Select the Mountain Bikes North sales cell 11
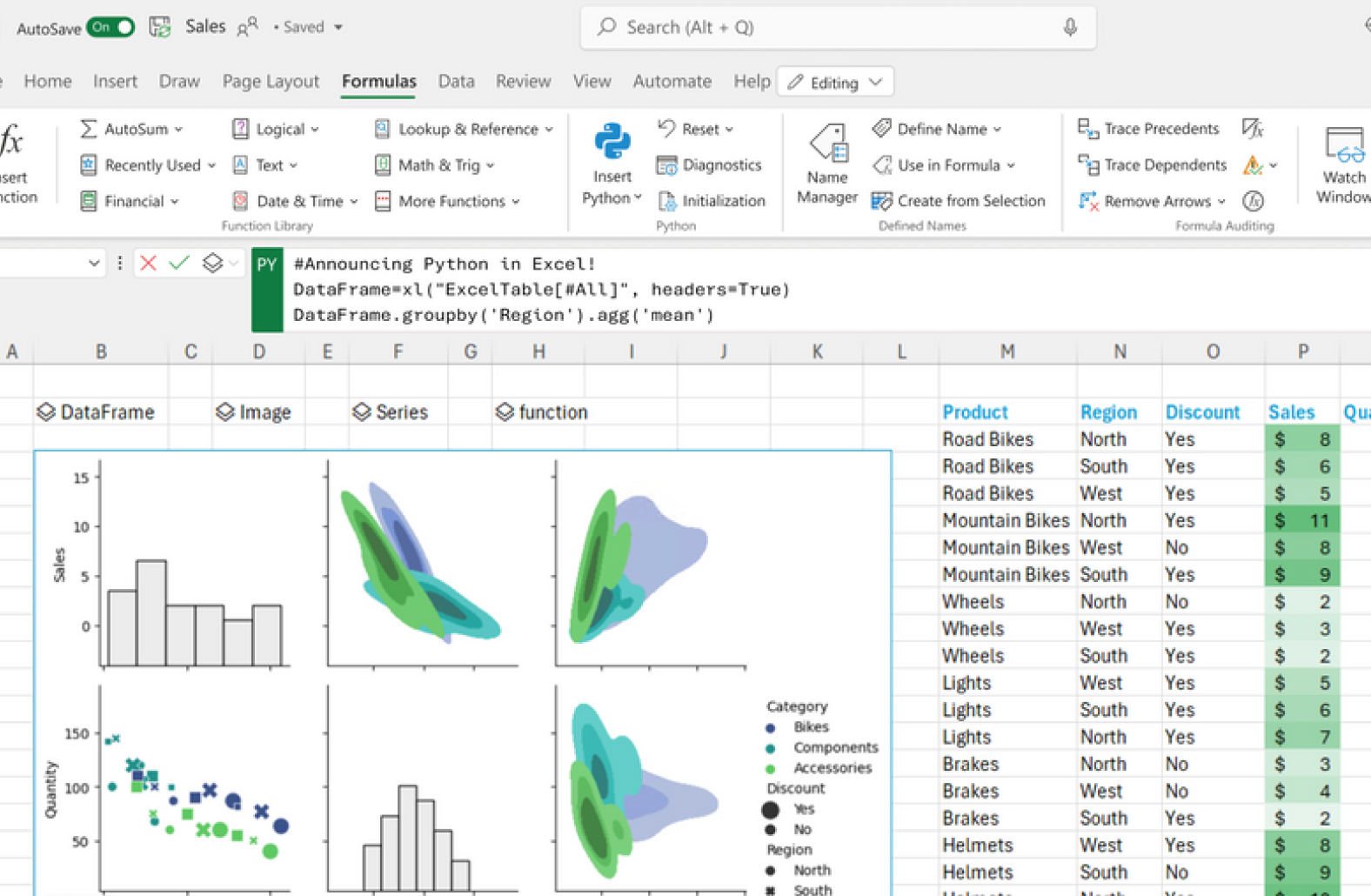 click(x=1302, y=520)
